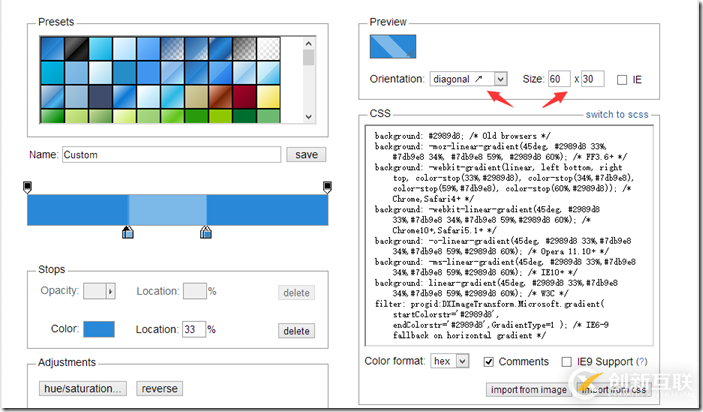Reverse the gradient
This screenshot has width=703, height=412.
point(160,388)
